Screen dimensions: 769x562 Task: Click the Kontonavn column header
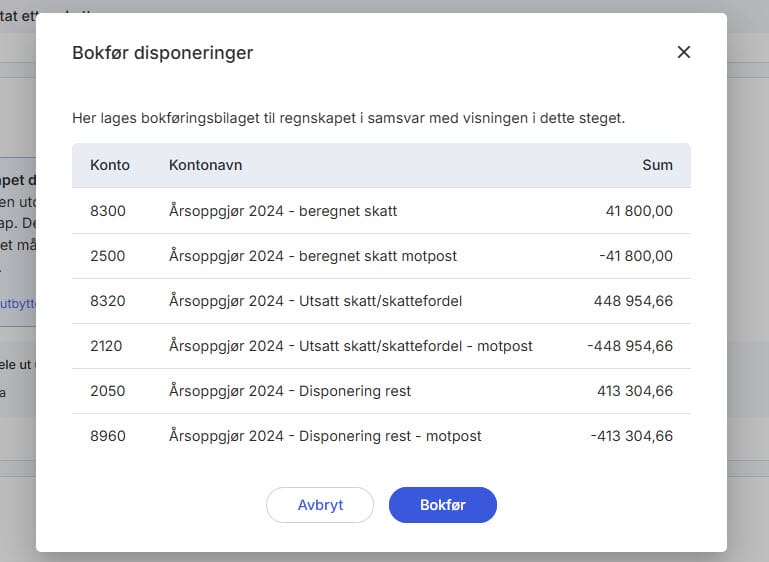click(205, 165)
